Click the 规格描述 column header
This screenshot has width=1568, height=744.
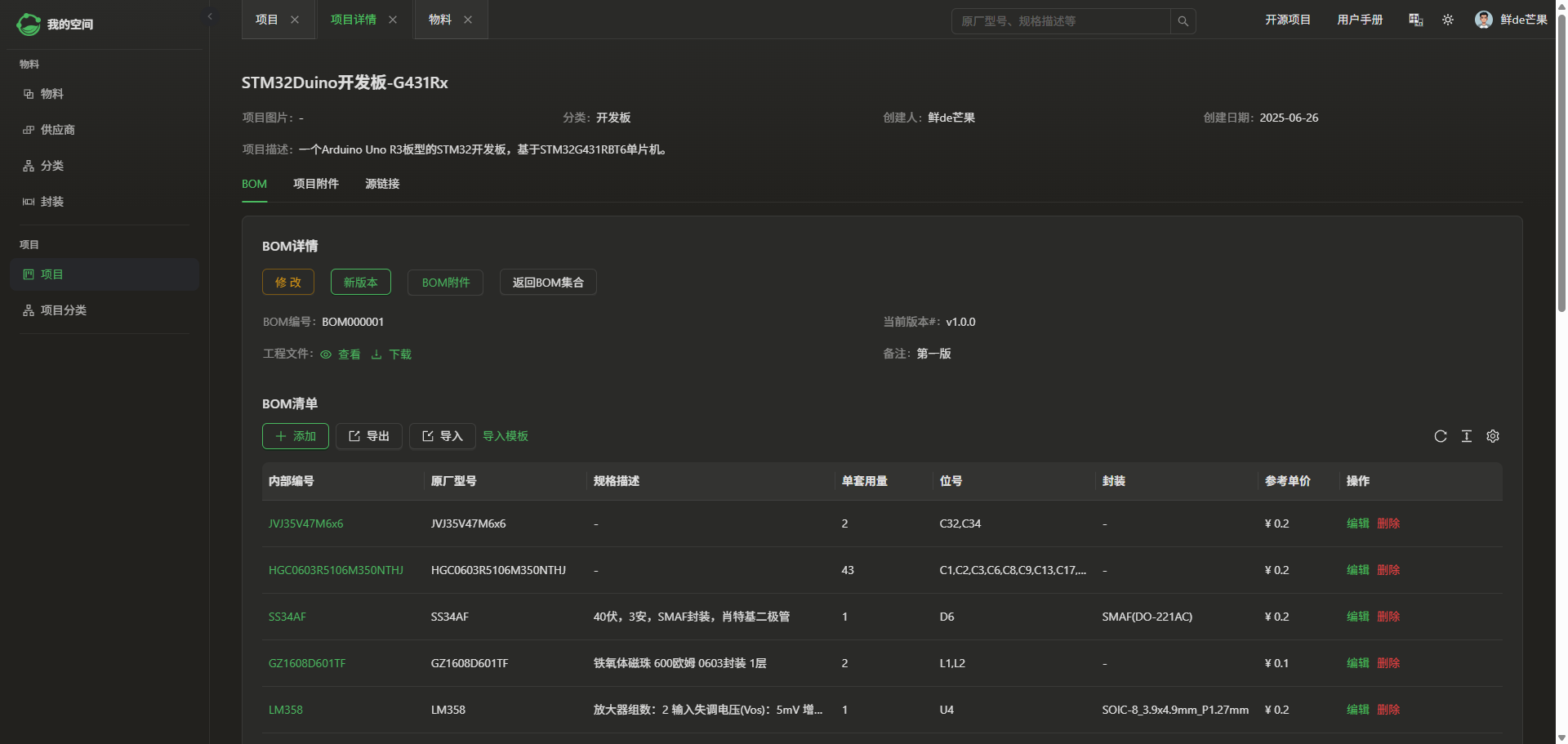(x=710, y=481)
